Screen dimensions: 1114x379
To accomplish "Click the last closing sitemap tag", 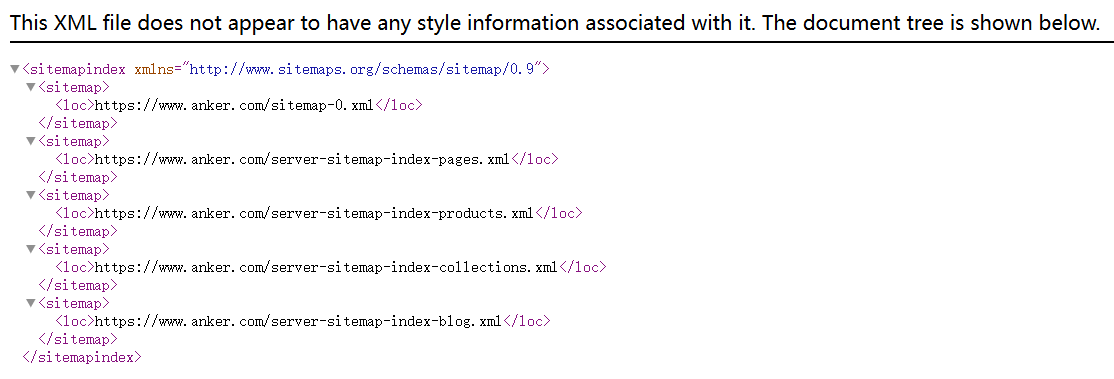I will [x=78, y=339].
